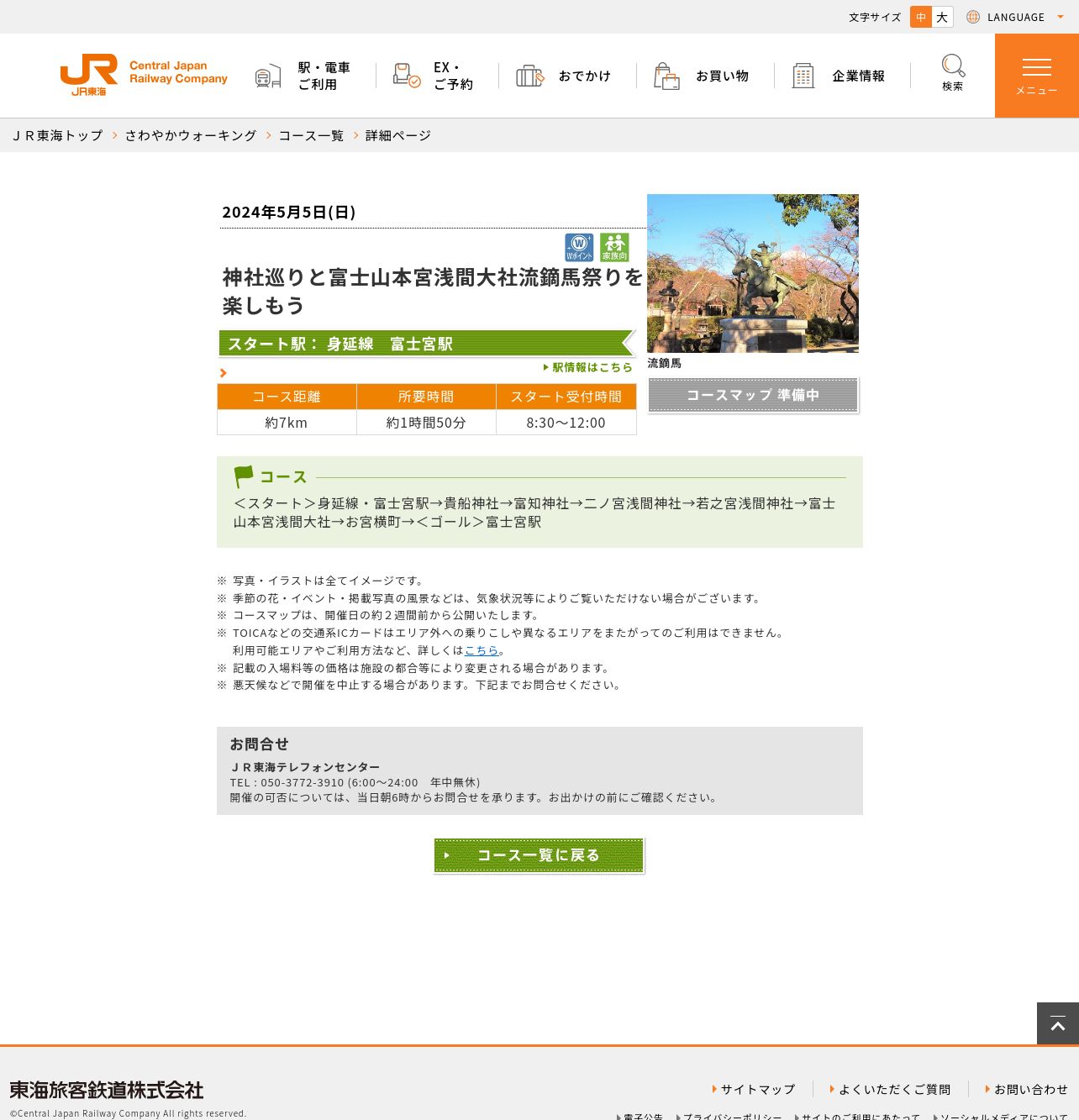Click the 家族向 family badge icon

[x=614, y=247]
